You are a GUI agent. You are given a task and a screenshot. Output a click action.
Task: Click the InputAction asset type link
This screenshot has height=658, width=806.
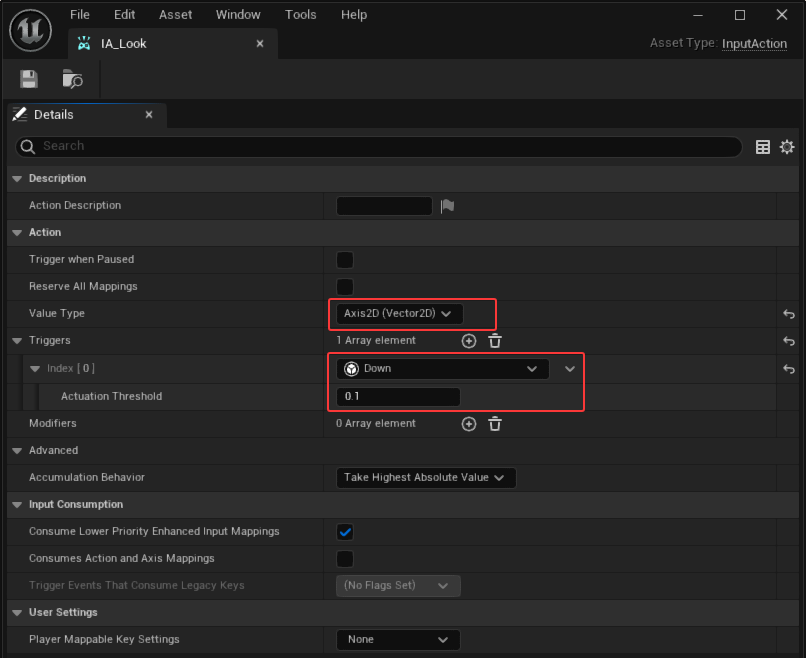pos(754,44)
